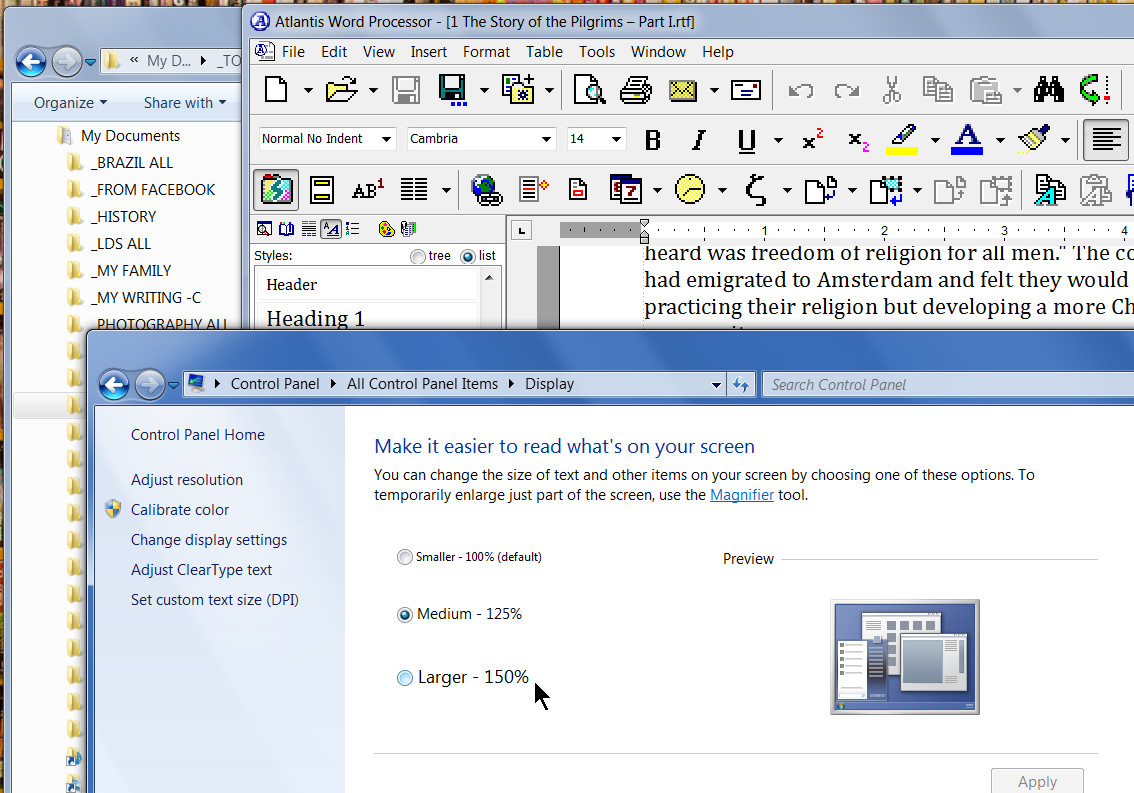The image size is (1134, 793).
Task: Click the Insert hyperlink globe icon
Action: point(486,190)
